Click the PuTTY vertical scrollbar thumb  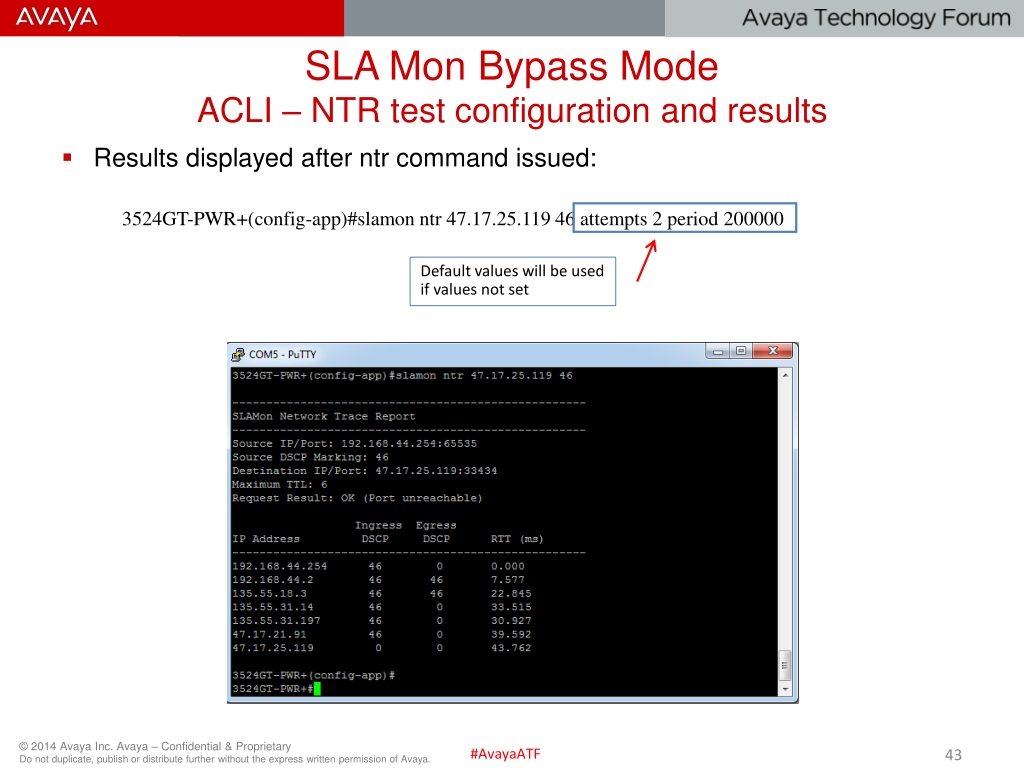point(786,665)
